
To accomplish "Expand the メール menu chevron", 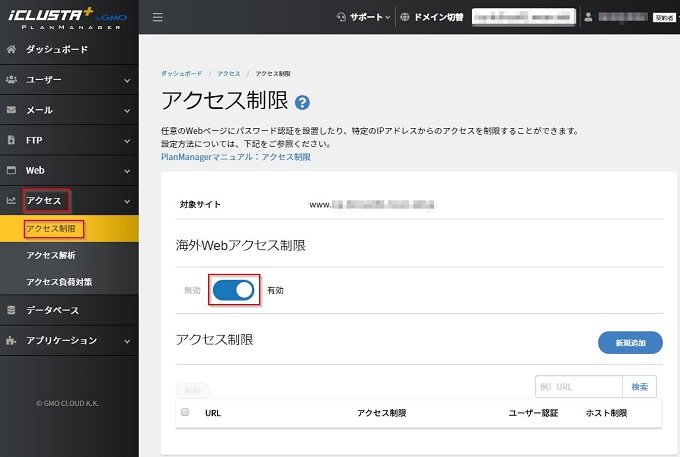I will click(x=127, y=111).
